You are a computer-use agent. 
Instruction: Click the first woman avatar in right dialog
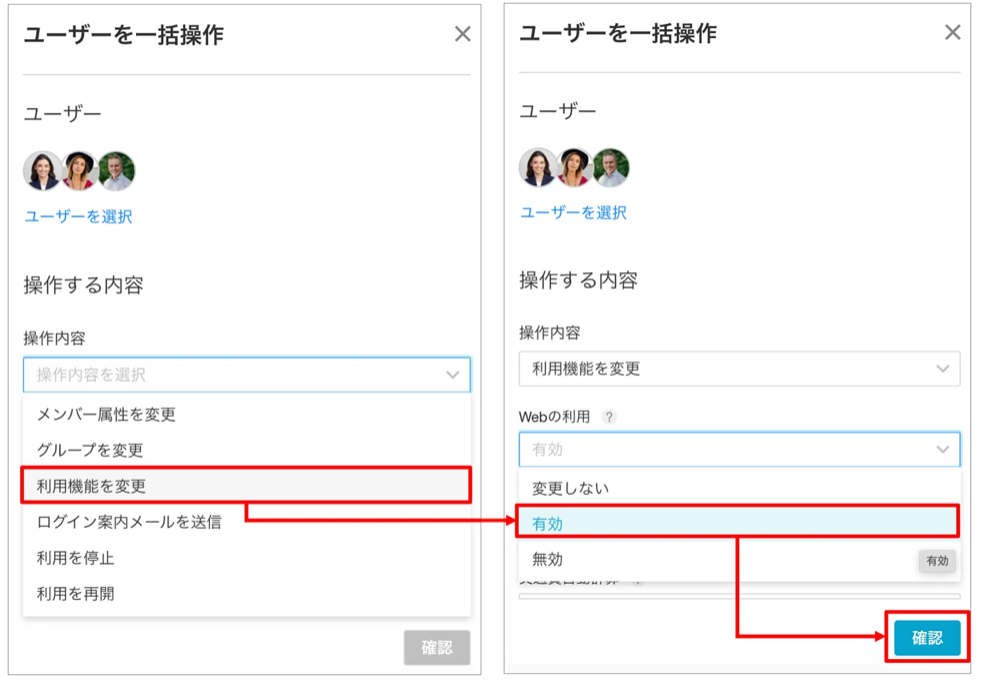tap(538, 167)
